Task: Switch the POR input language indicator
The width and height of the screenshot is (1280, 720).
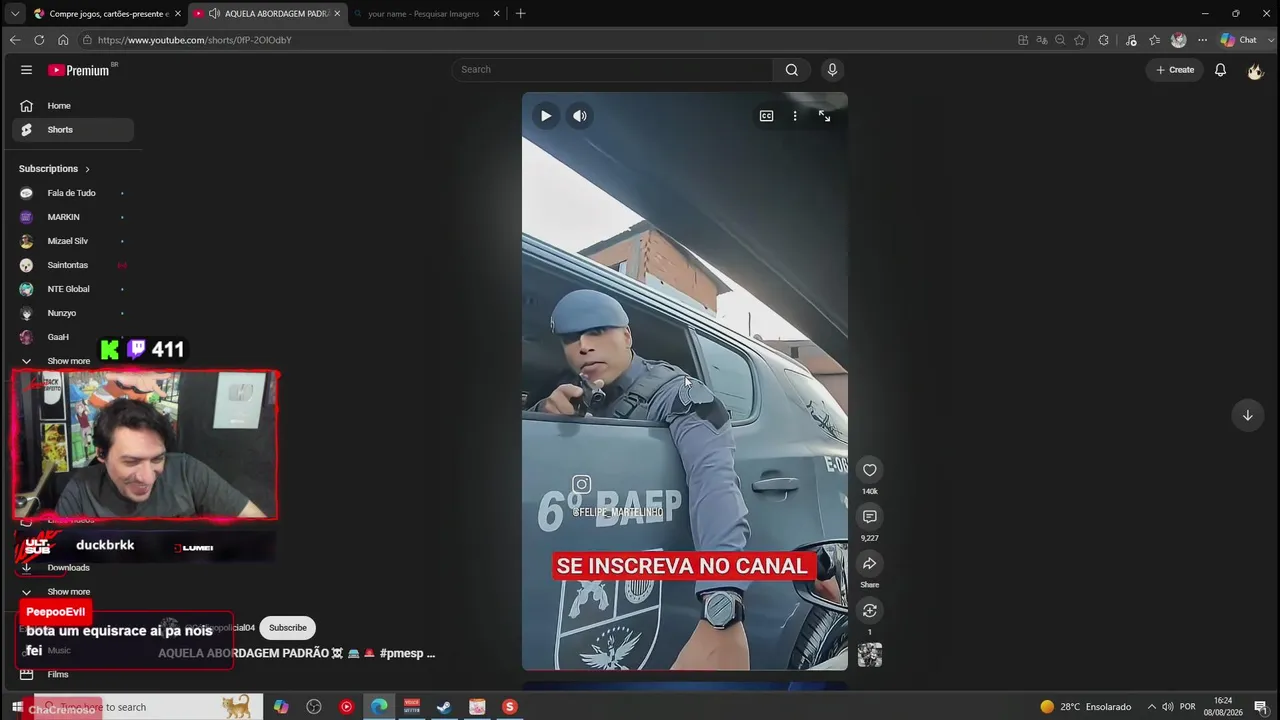Action: (1188, 707)
